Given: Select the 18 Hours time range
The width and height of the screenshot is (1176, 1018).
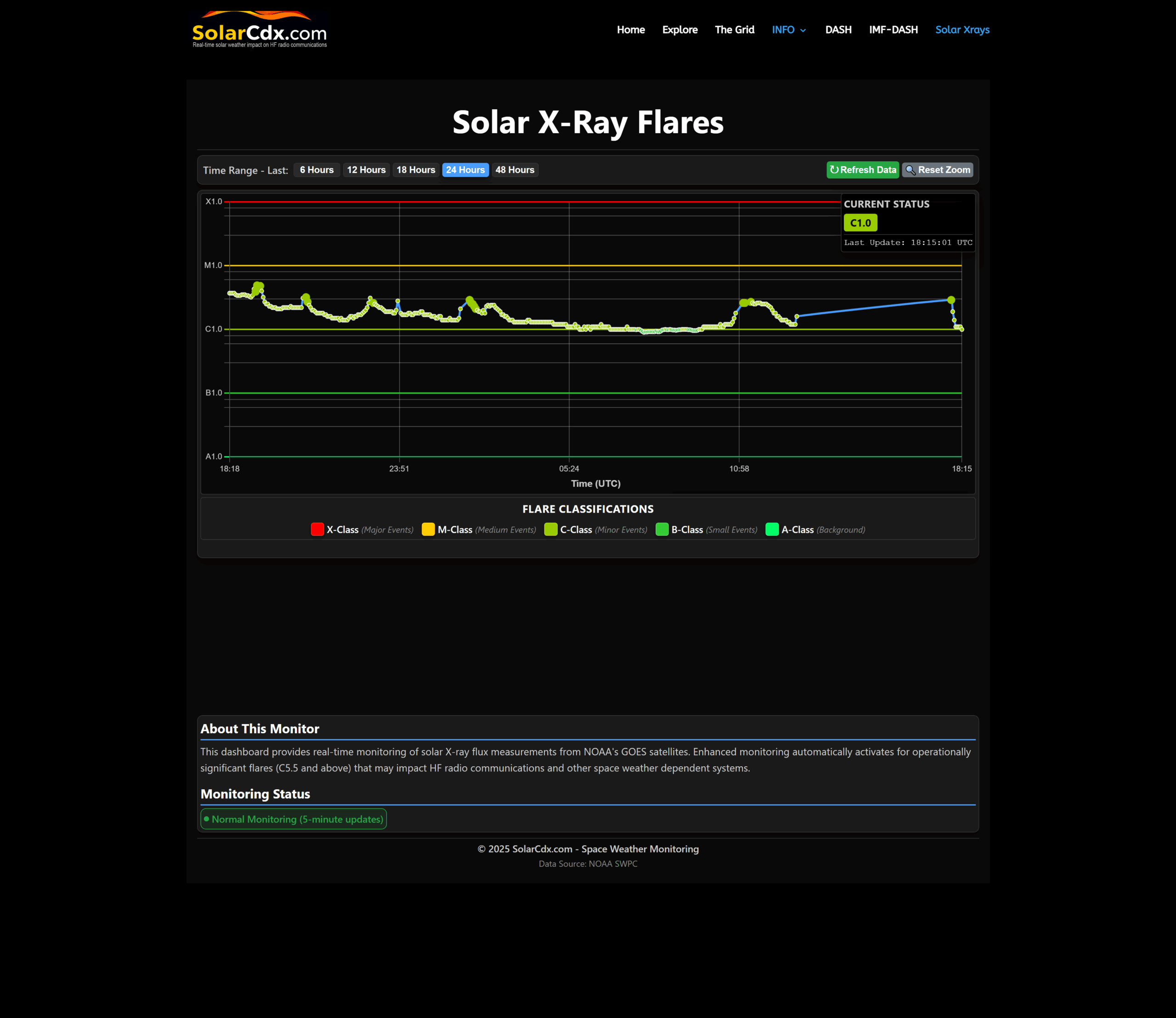Looking at the screenshot, I should [415, 170].
